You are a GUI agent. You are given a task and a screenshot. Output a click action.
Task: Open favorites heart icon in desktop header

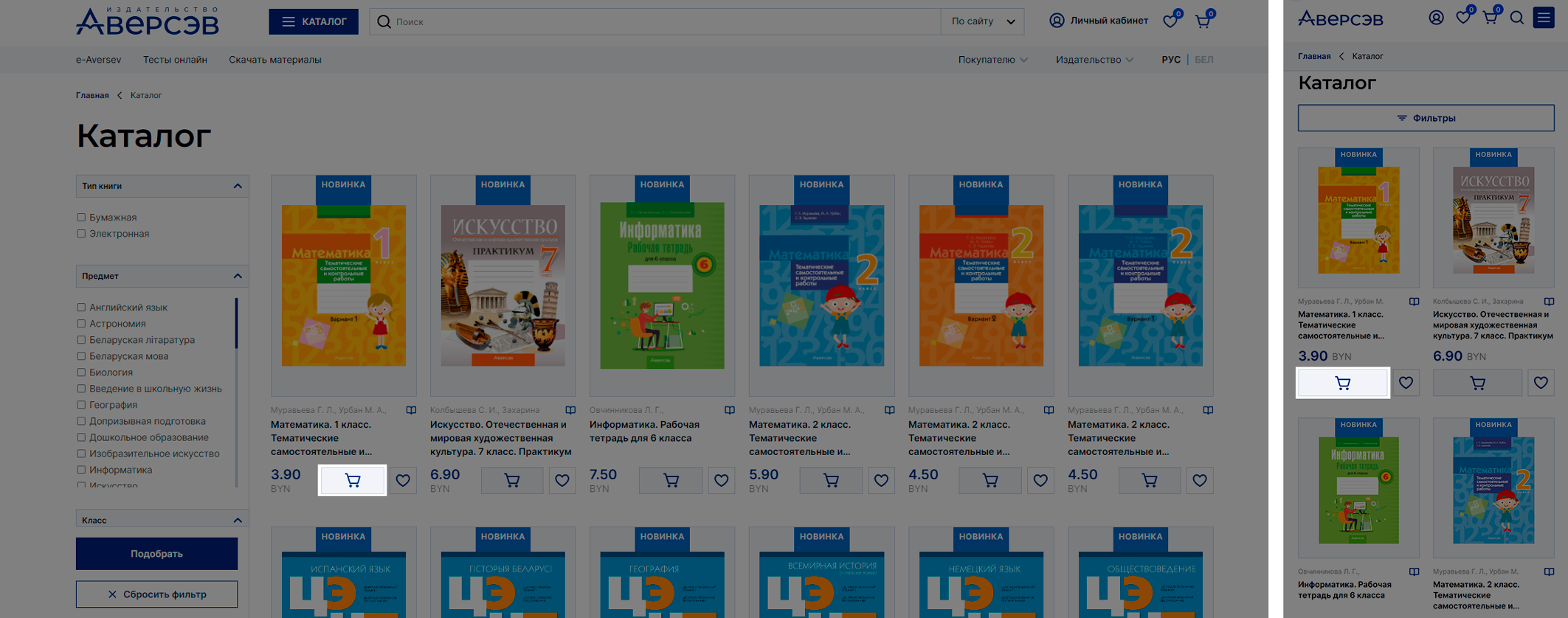pos(1170,21)
